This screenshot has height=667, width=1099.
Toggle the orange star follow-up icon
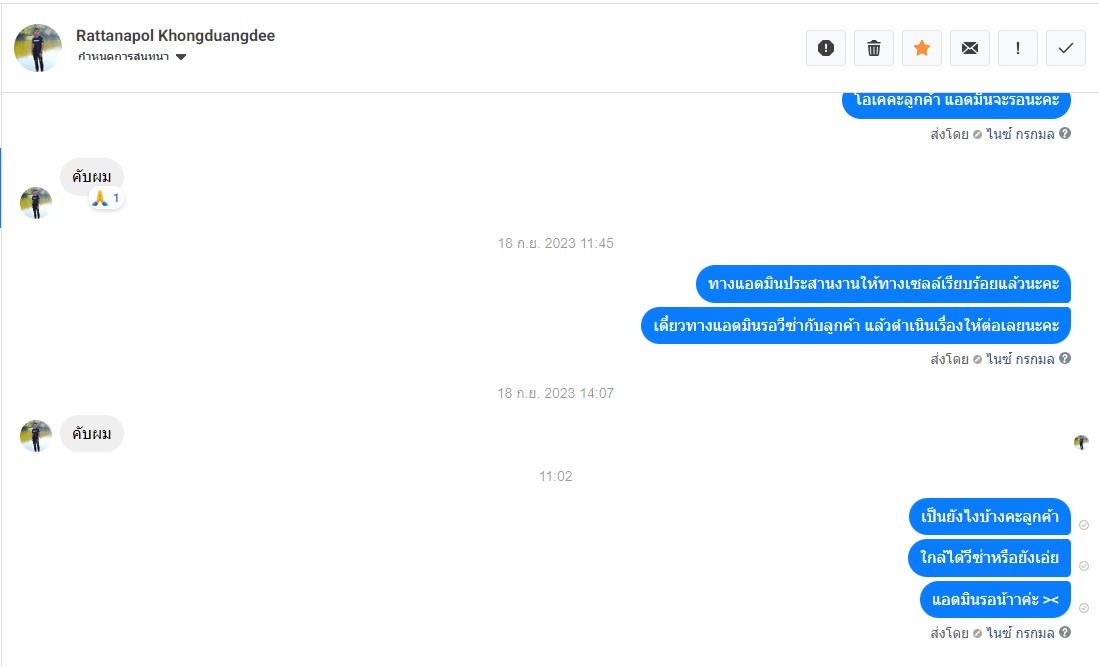[922, 48]
